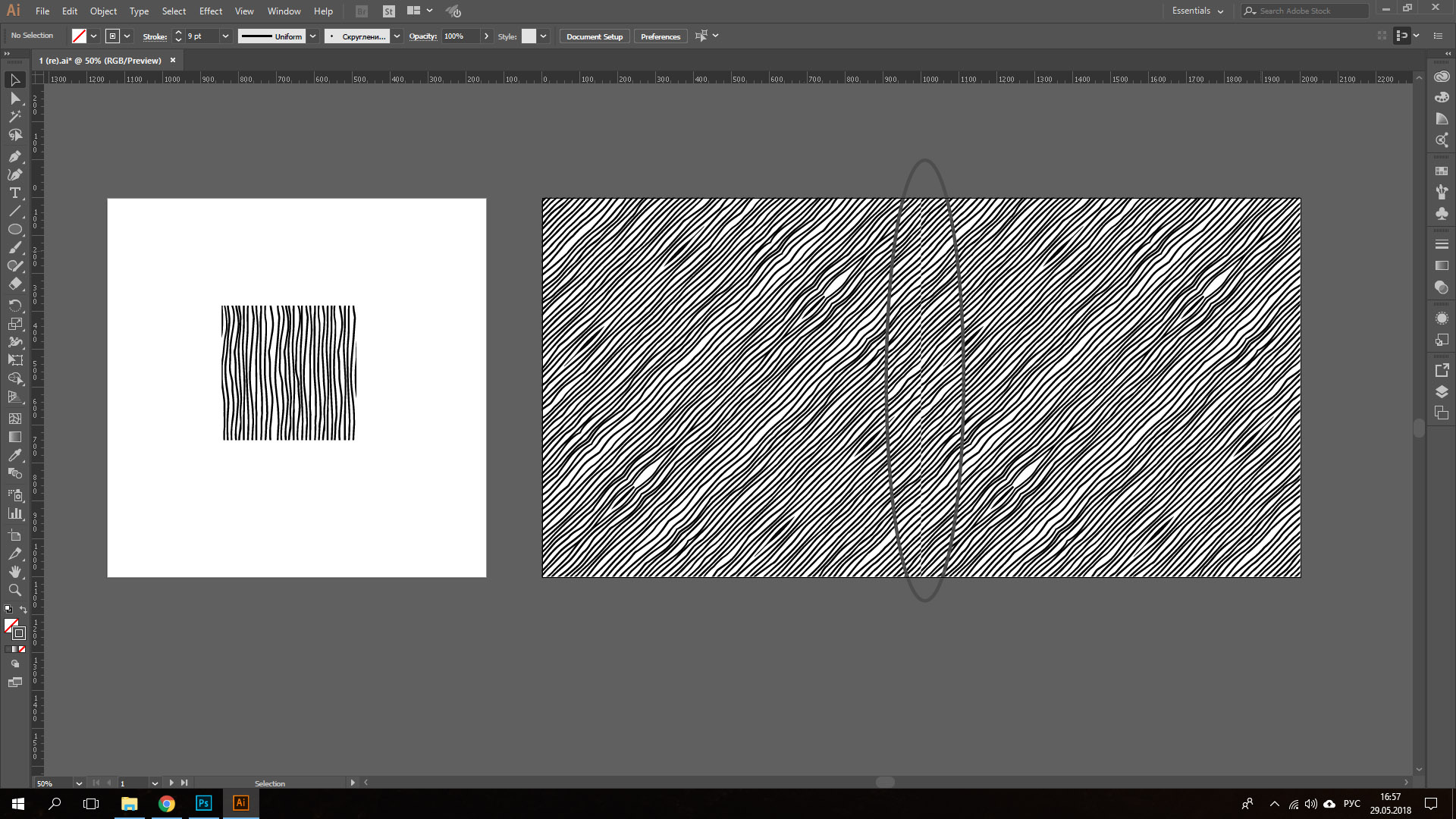The height and width of the screenshot is (819, 1456).
Task: Reset default fill and stroke
Action: (8, 609)
